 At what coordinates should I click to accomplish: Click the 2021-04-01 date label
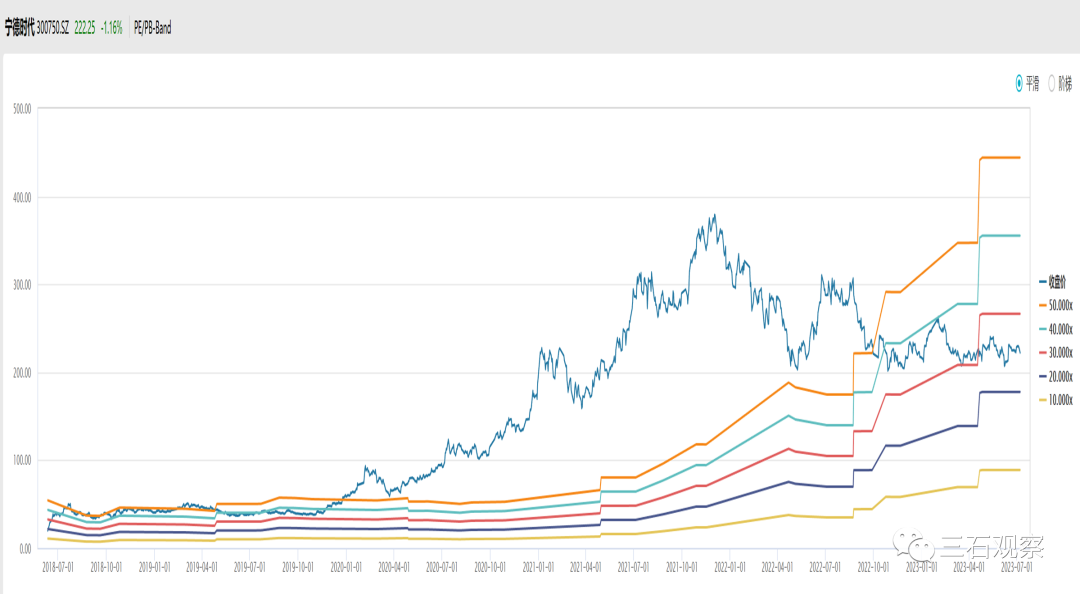click(x=585, y=567)
